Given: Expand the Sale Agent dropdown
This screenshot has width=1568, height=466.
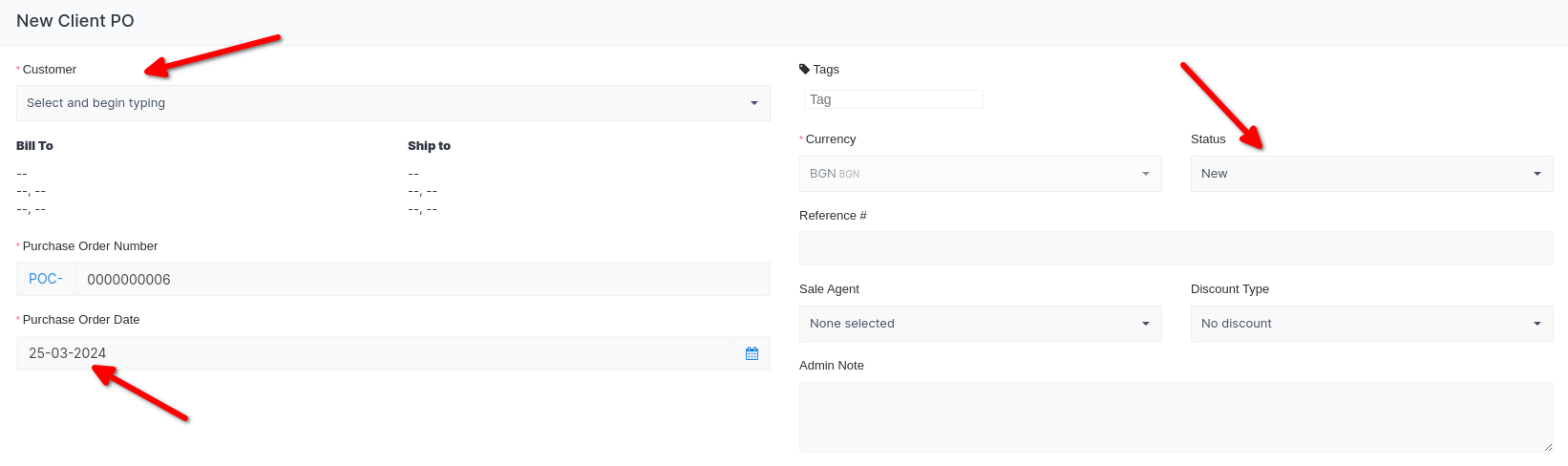Looking at the screenshot, I should click(980, 324).
